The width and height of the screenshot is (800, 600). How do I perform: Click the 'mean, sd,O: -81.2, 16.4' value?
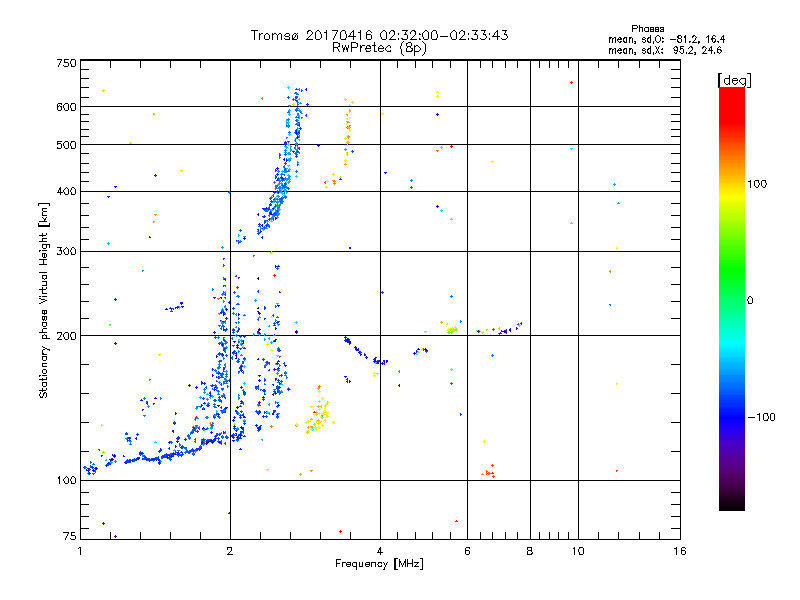(x=666, y=39)
